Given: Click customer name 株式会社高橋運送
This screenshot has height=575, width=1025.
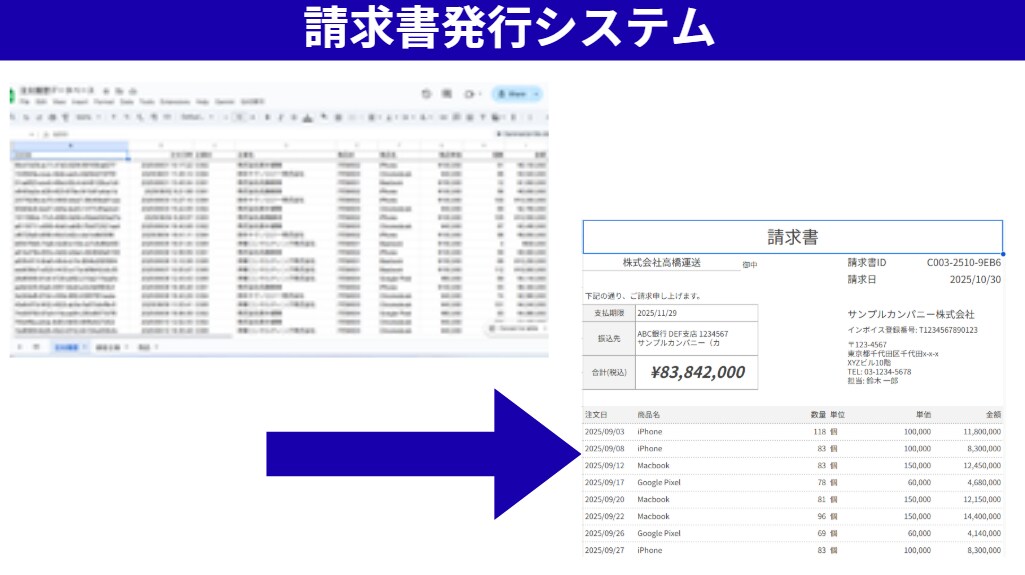Looking at the screenshot, I should coord(662,263).
